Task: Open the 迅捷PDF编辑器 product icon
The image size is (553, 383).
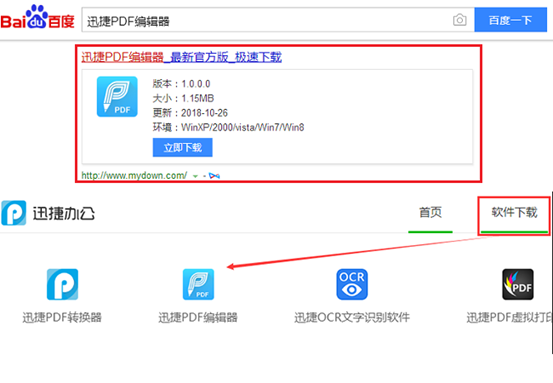Action: [198, 284]
